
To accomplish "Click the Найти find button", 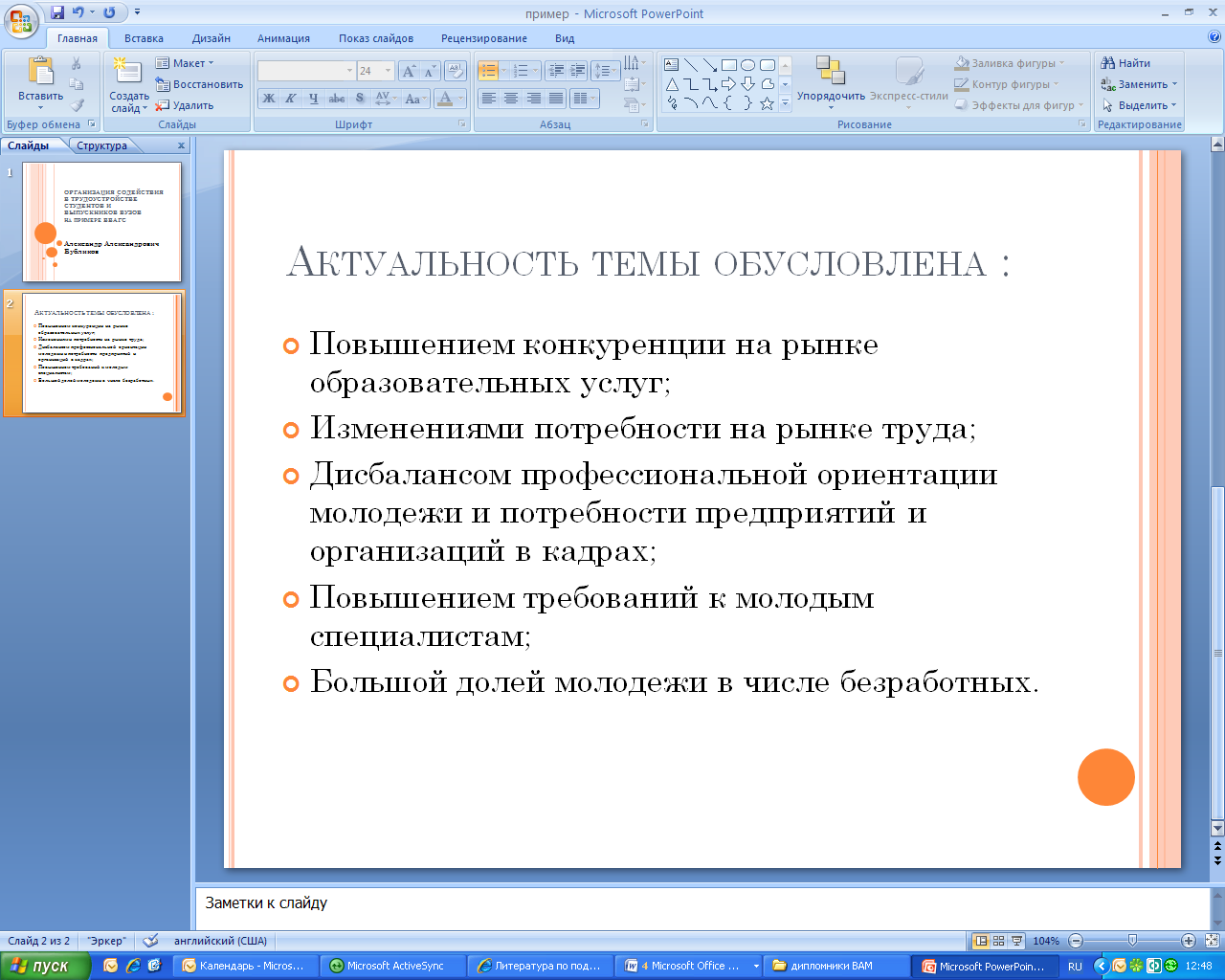I will (1125, 63).
